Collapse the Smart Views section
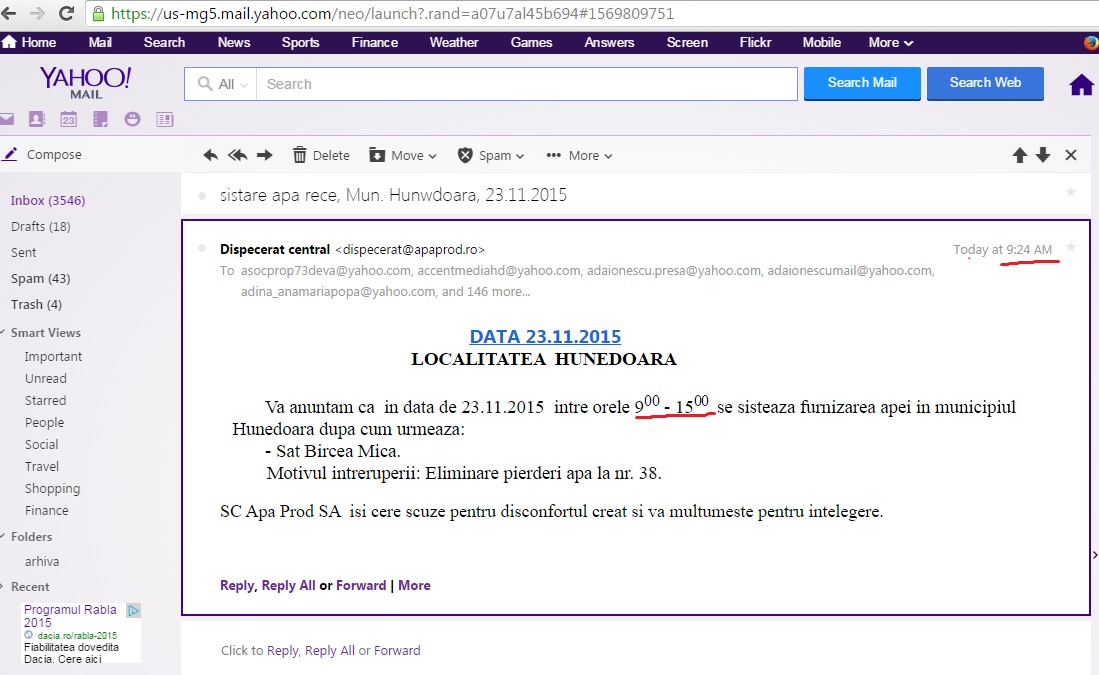The image size is (1099, 675). (x=3, y=333)
